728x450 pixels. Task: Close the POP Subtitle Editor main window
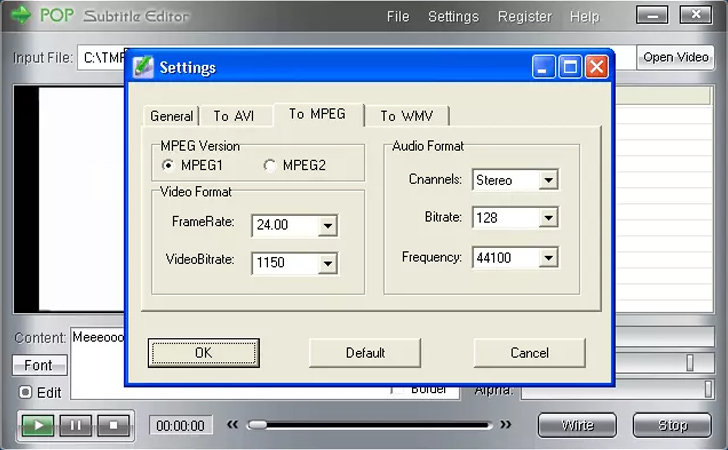[x=696, y=15]
